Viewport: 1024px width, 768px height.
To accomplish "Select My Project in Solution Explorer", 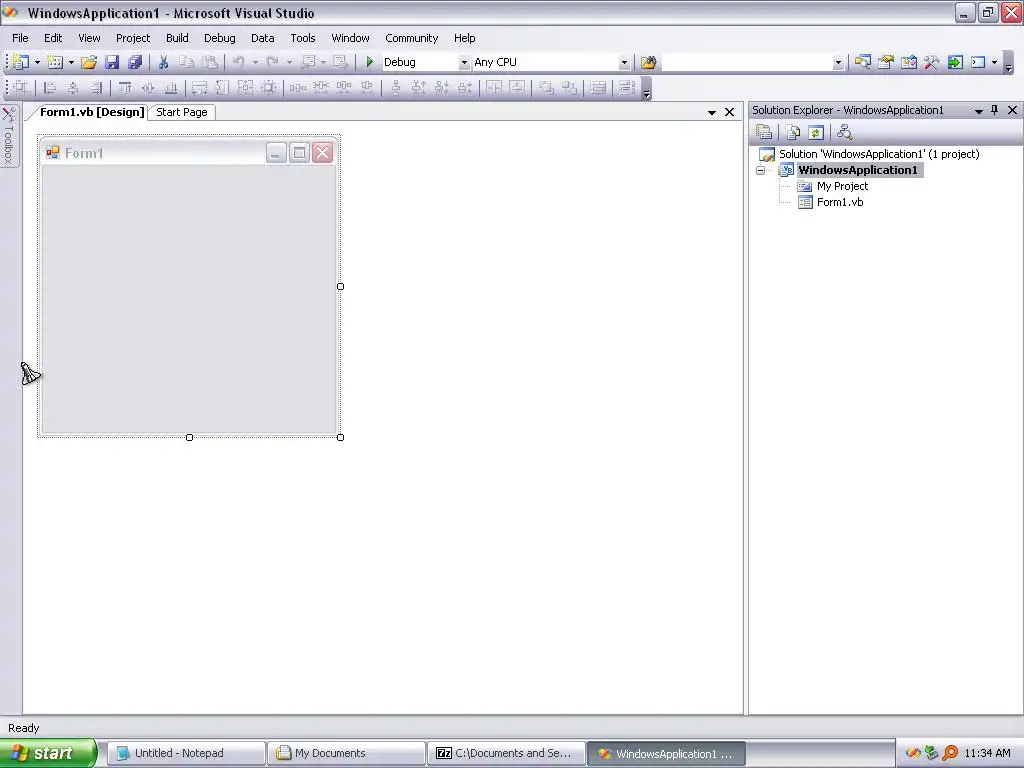I will 842,186.
